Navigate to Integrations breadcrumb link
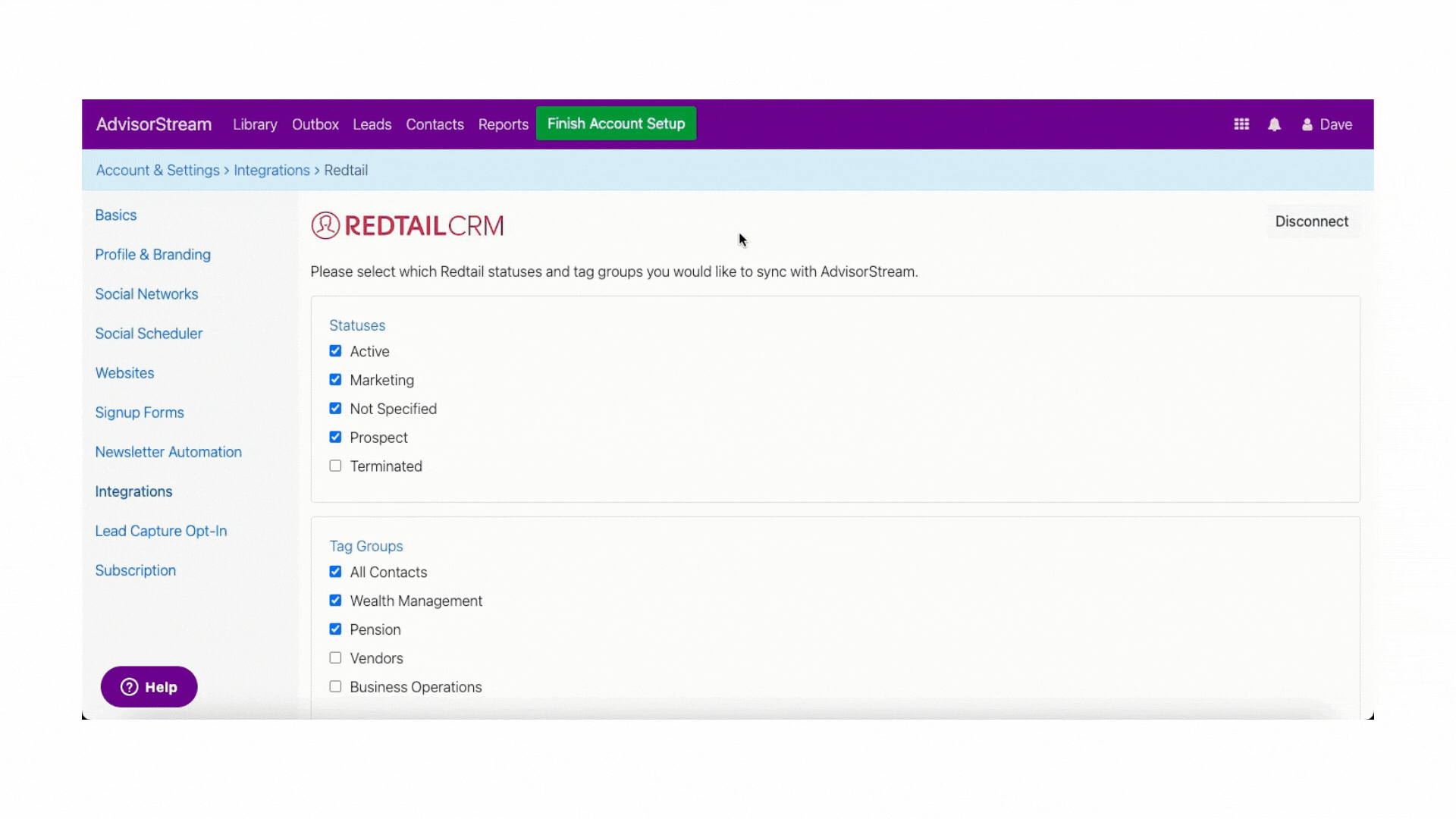This screenshot has width=1456, height=819. (271, 171)
